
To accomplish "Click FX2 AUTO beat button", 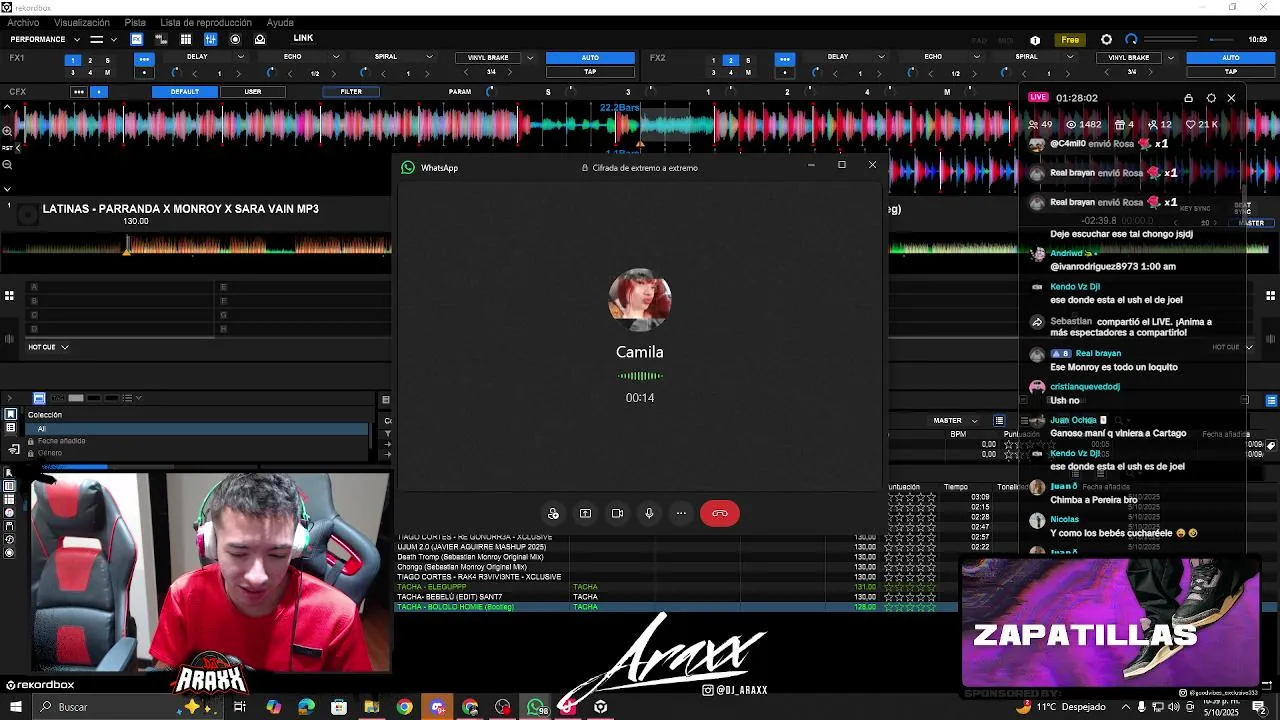I will tap(1231, 58).
